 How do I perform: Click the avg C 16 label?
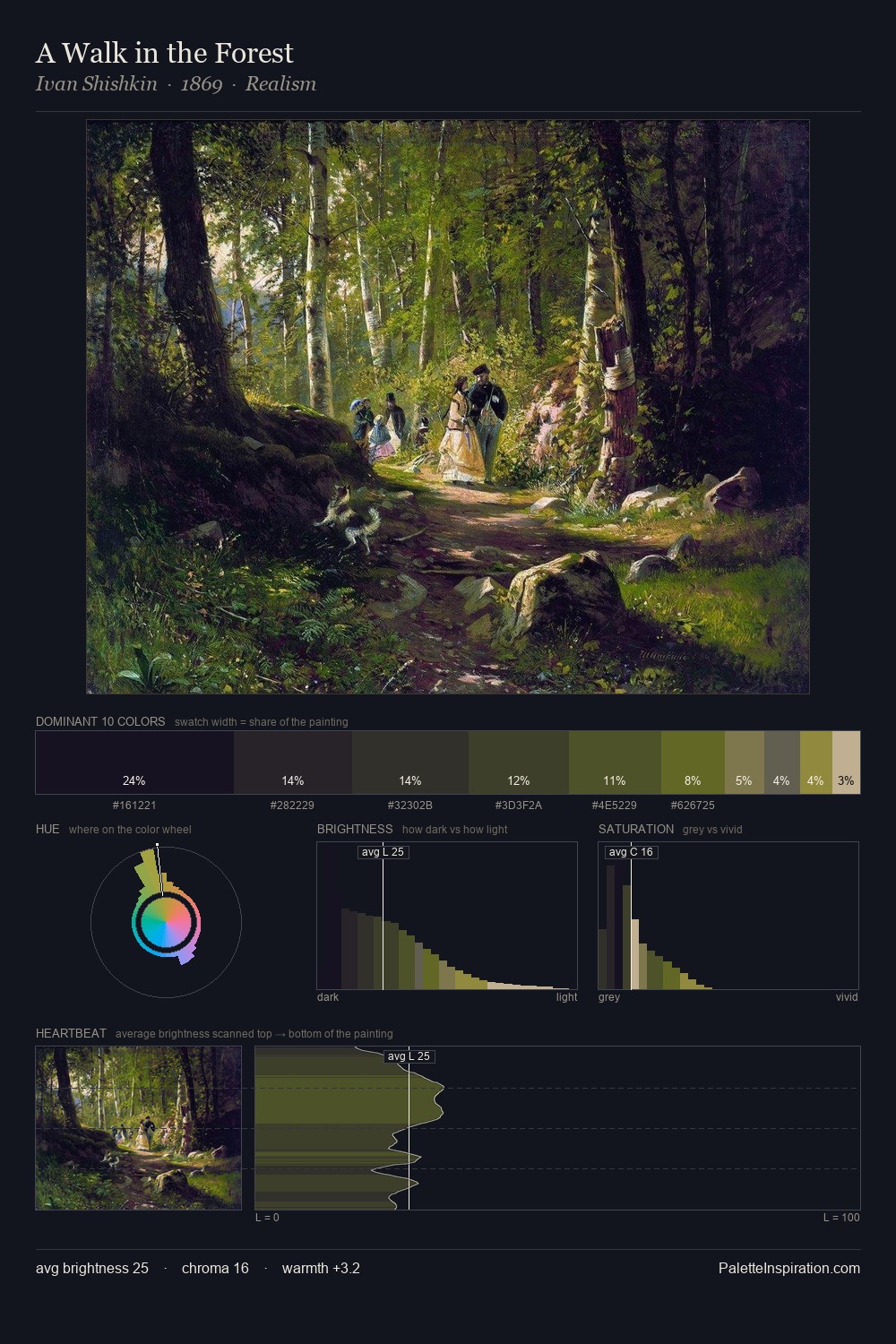pyautogui.click(x=631, y=852)
